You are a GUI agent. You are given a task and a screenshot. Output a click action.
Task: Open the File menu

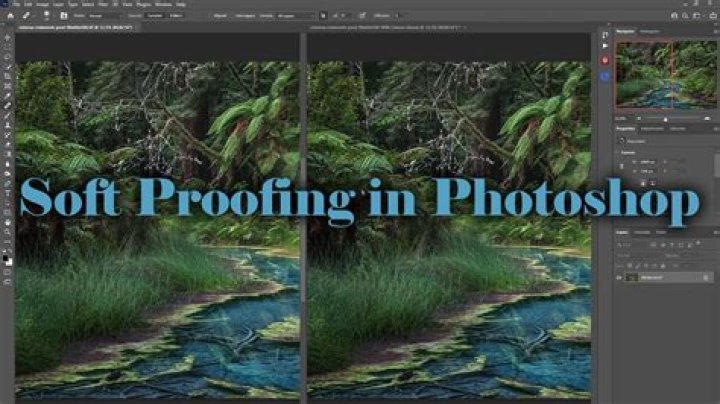click(x=16, y=4)
